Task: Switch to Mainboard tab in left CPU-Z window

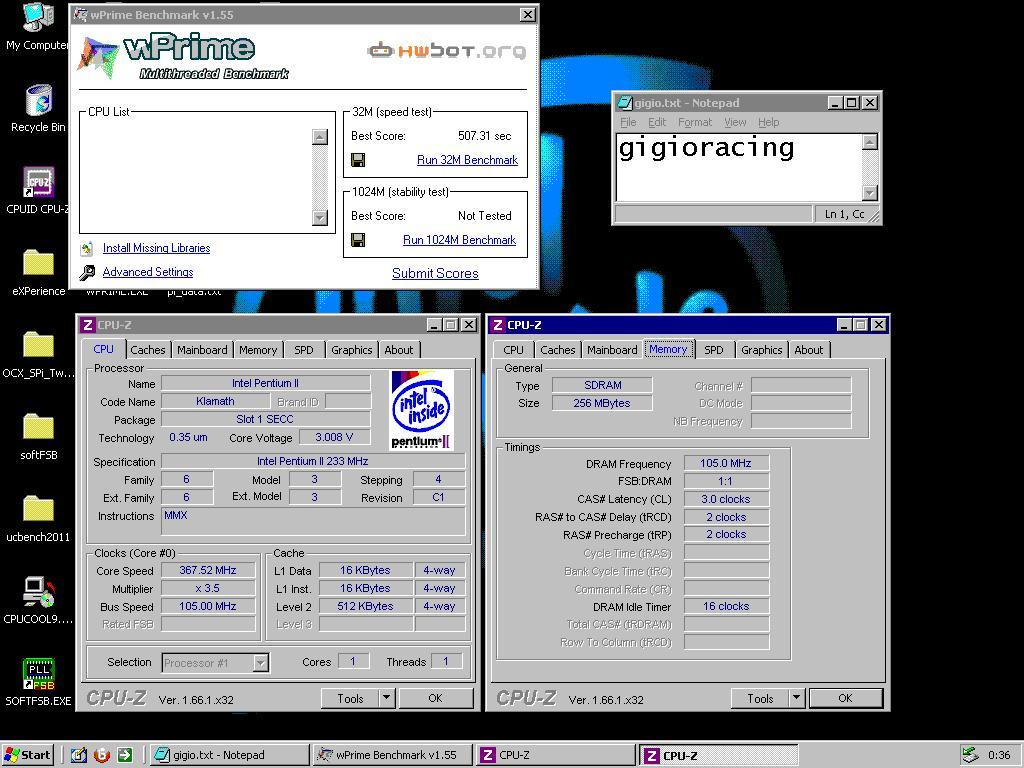Action: coord(202,350)
